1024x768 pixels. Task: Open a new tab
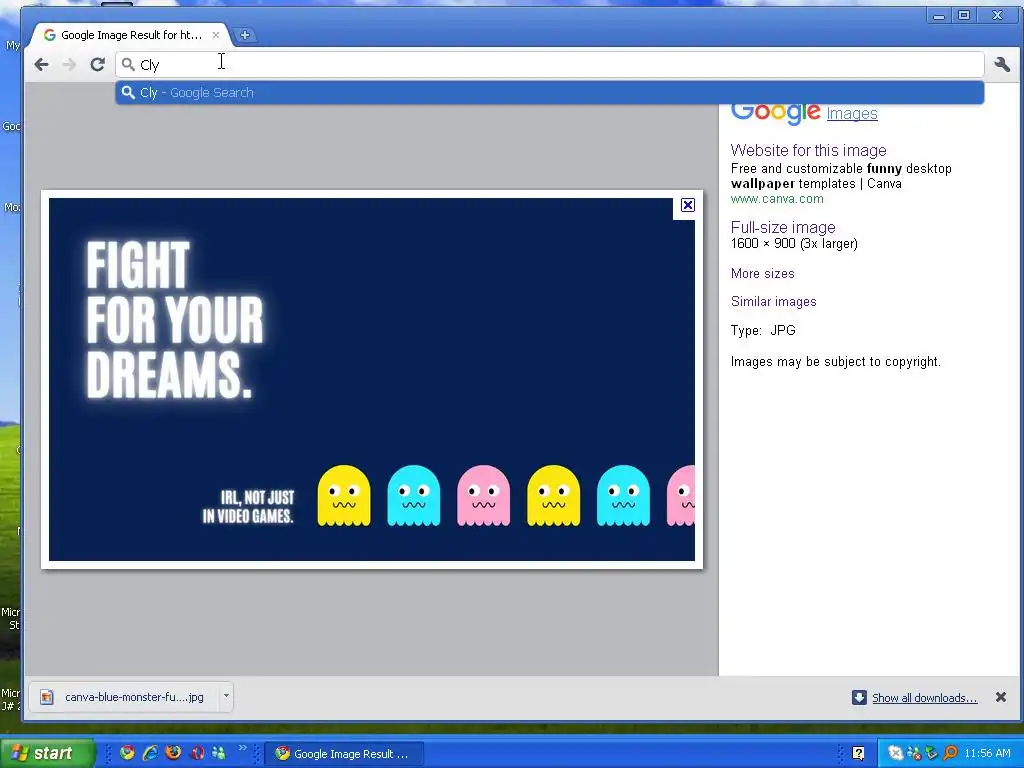click(x=245, y=35)
